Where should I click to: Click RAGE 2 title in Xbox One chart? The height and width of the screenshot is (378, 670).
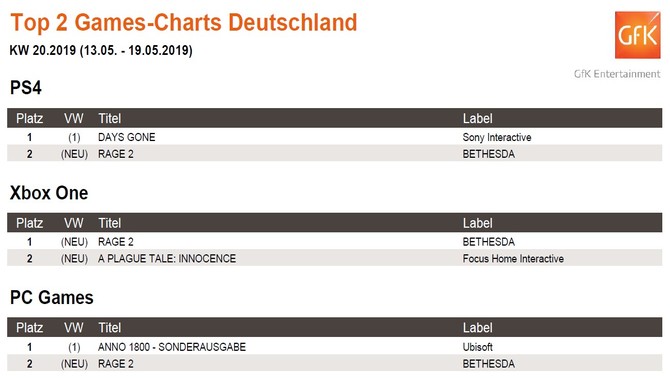(116, 242)
